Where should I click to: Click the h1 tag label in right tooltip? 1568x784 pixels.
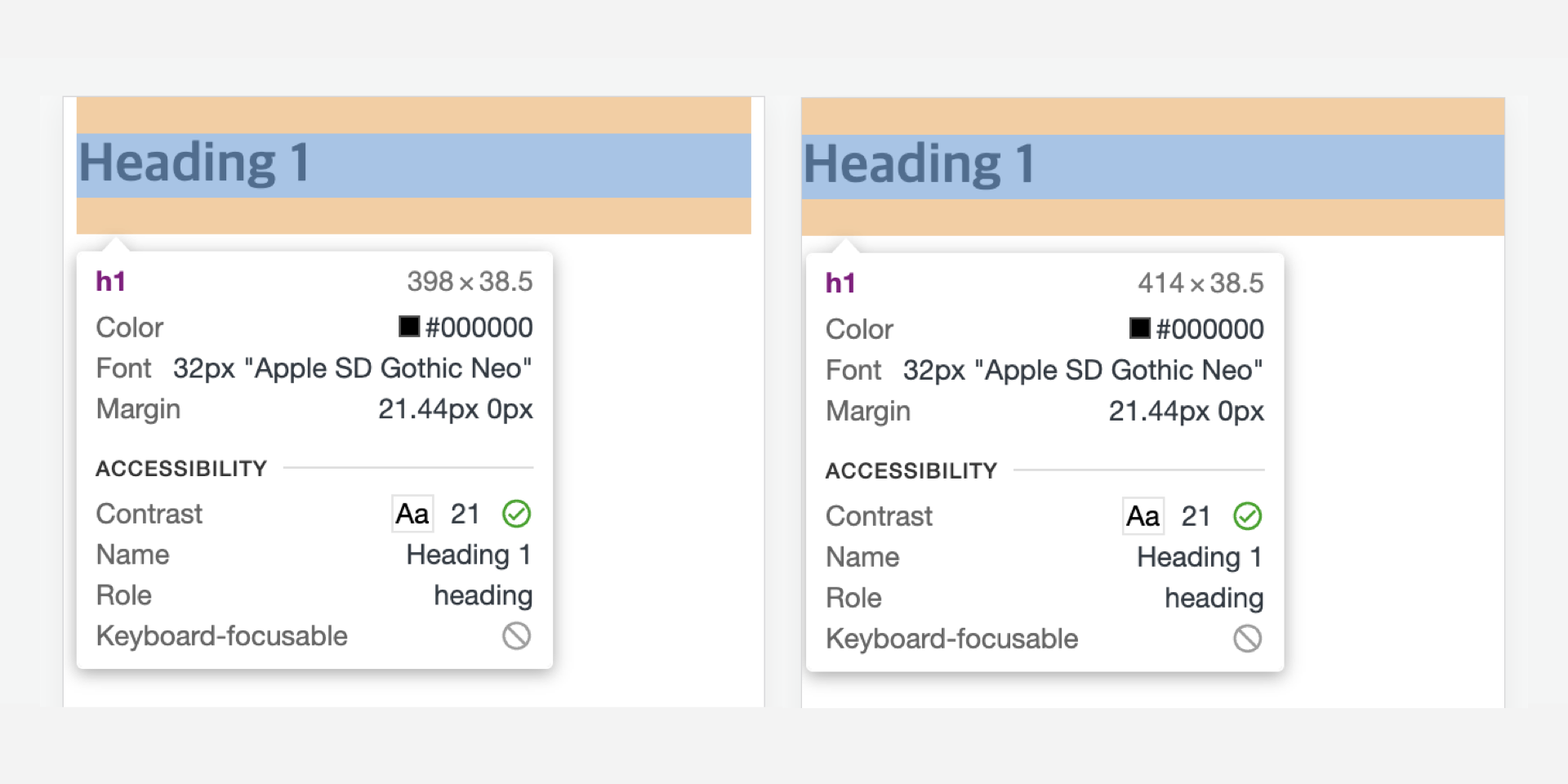coord(840,283)
